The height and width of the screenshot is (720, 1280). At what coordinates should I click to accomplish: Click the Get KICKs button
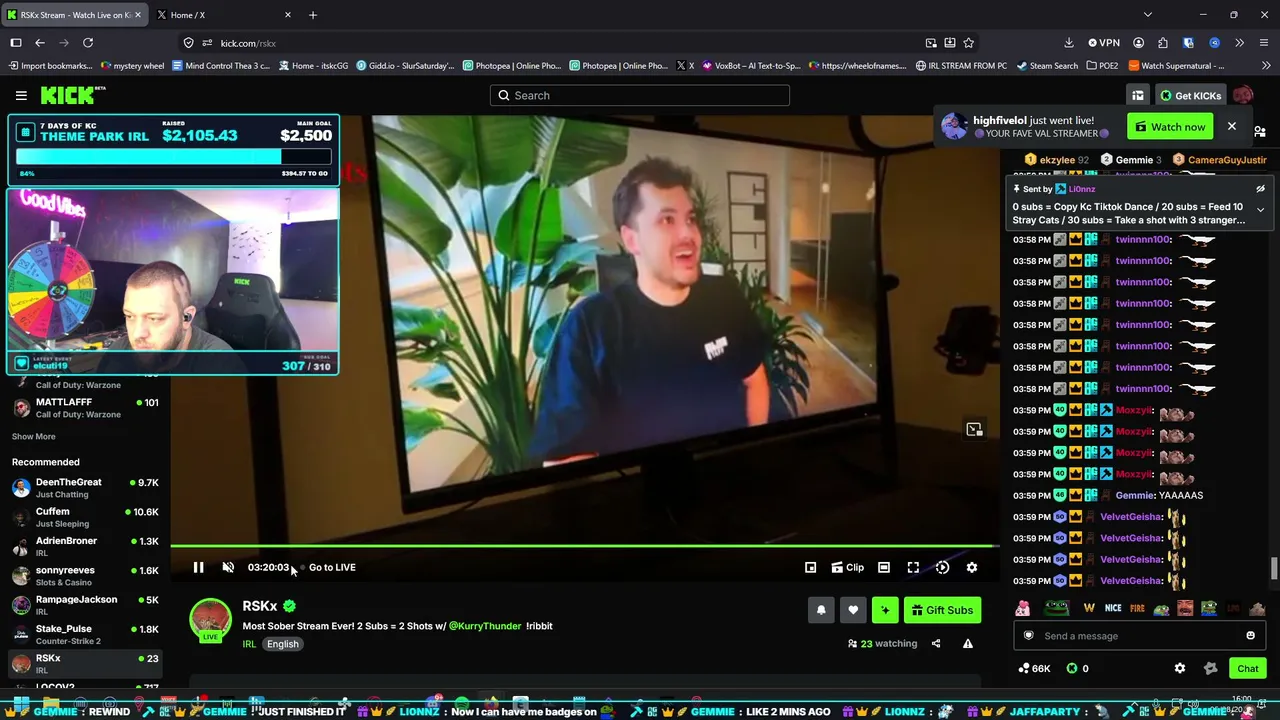pyautogui.click(x=1190, y=96)
